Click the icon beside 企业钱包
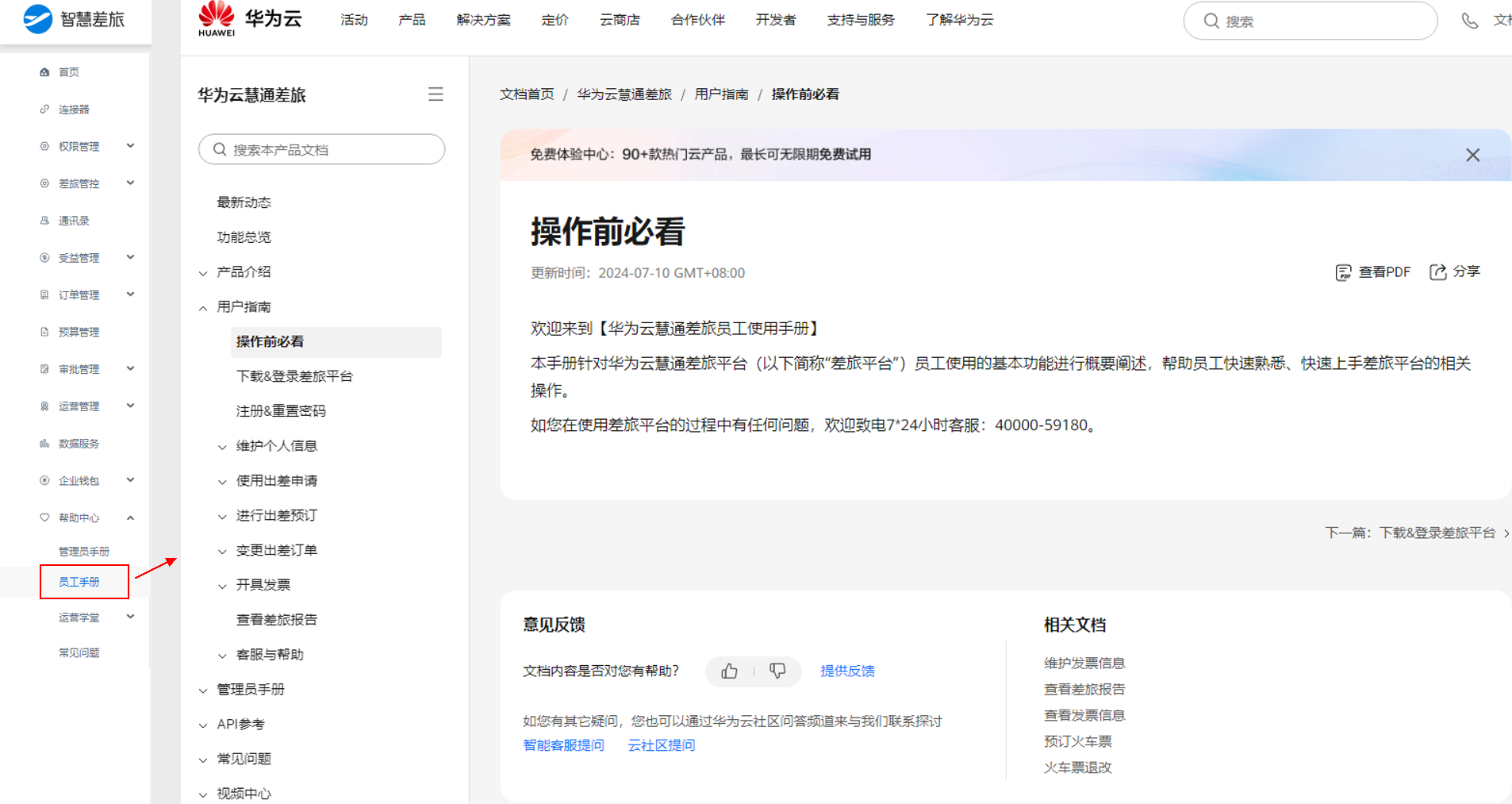 44,480
